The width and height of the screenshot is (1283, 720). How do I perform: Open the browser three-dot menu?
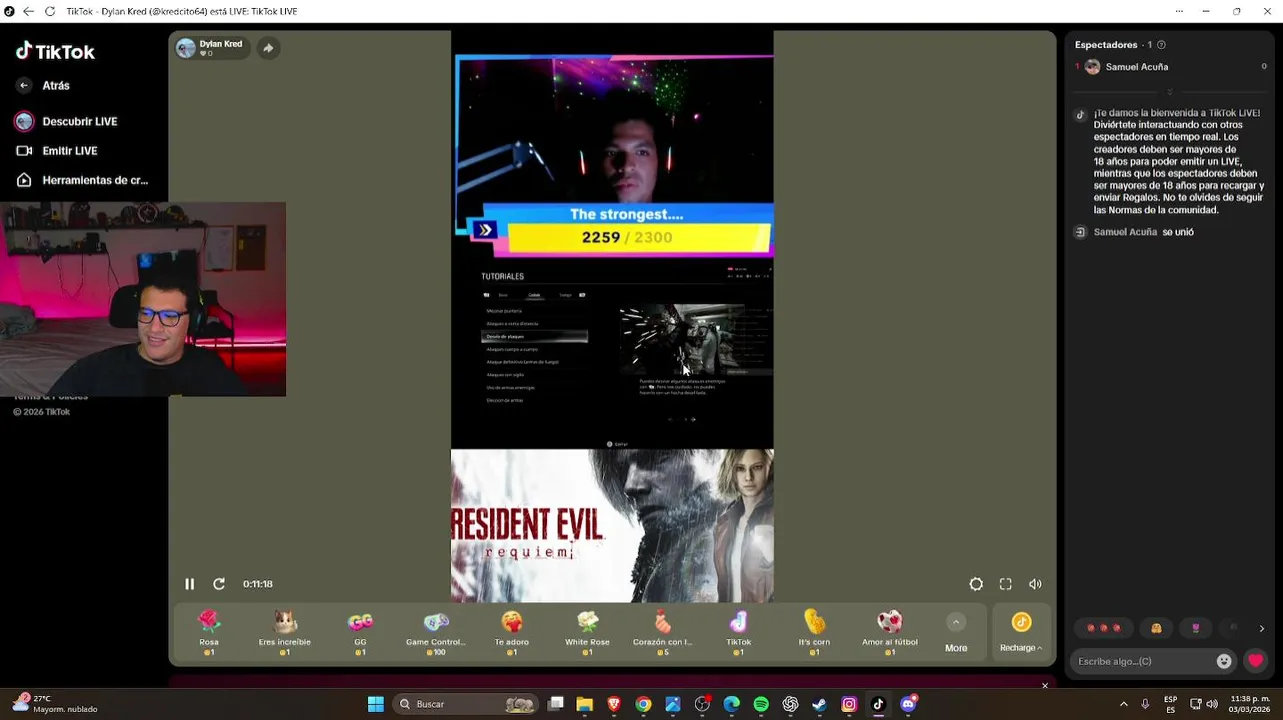1179,11
